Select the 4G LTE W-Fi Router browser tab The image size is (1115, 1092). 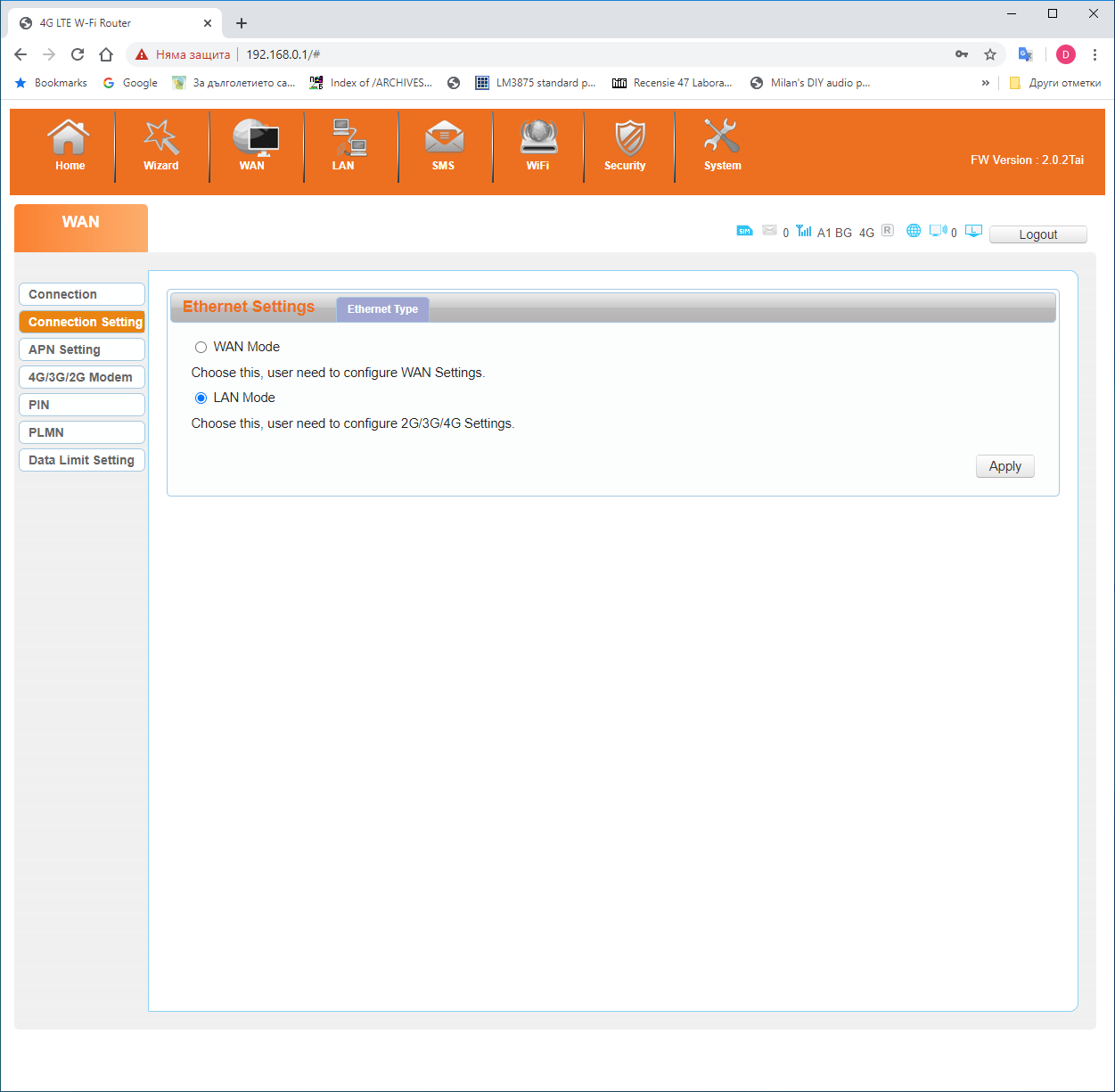pyautogui.click(x=114, y=23)
